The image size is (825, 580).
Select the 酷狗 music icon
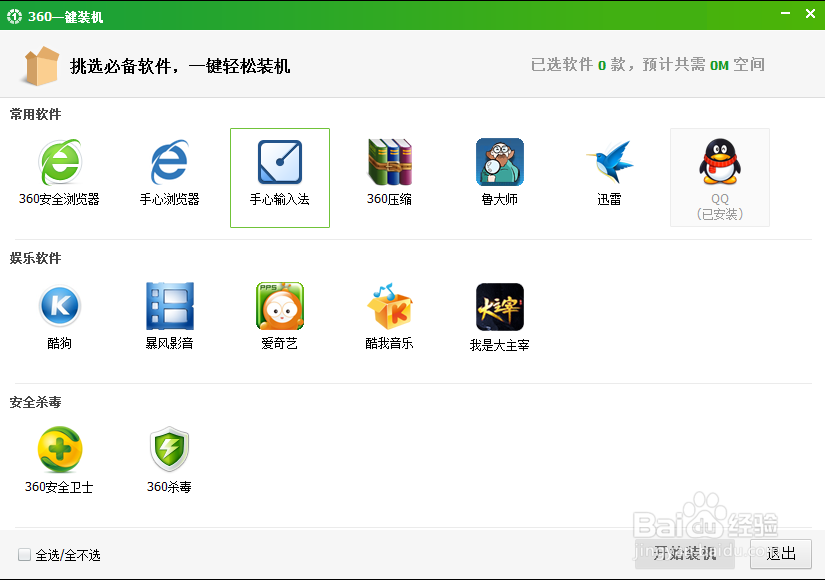tap(60, 306)
